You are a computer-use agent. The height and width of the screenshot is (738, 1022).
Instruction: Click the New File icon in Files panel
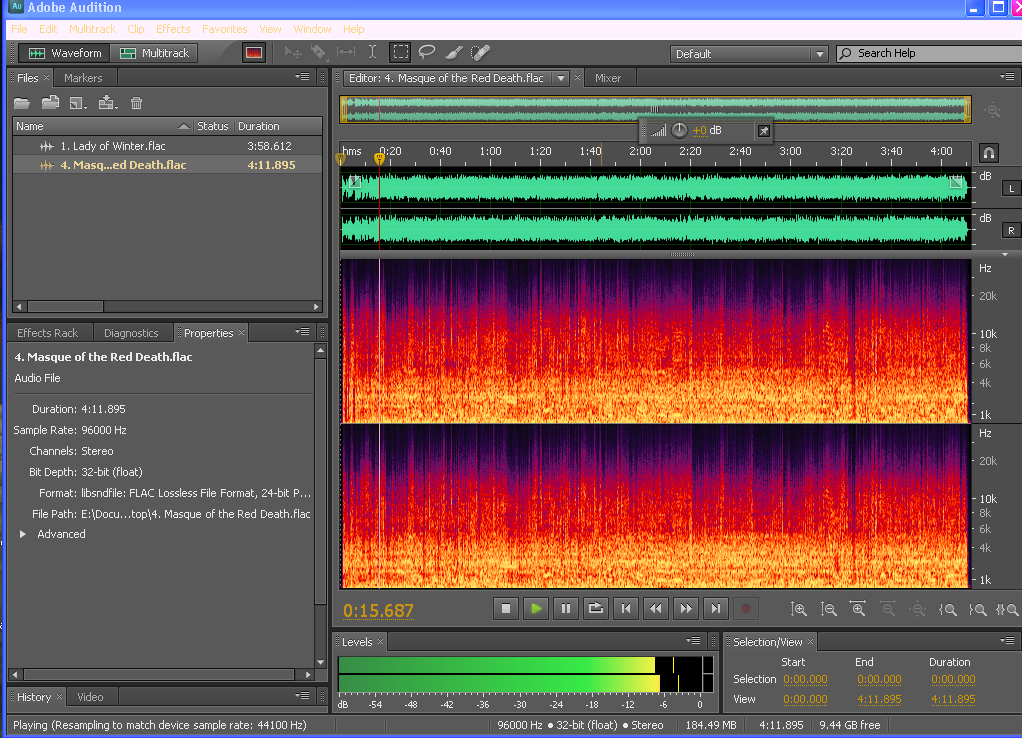point(78,103)
